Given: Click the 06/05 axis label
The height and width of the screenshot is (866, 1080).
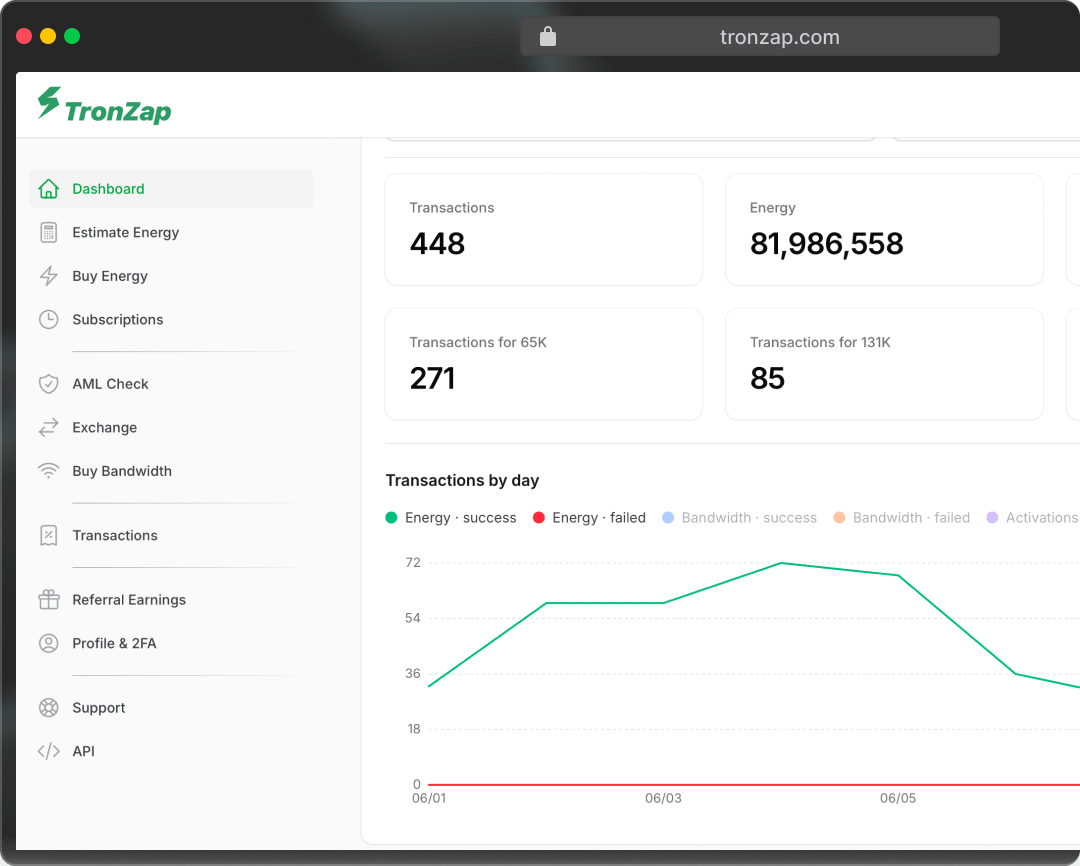Looking at the screenshot, I should coord(898,798).
